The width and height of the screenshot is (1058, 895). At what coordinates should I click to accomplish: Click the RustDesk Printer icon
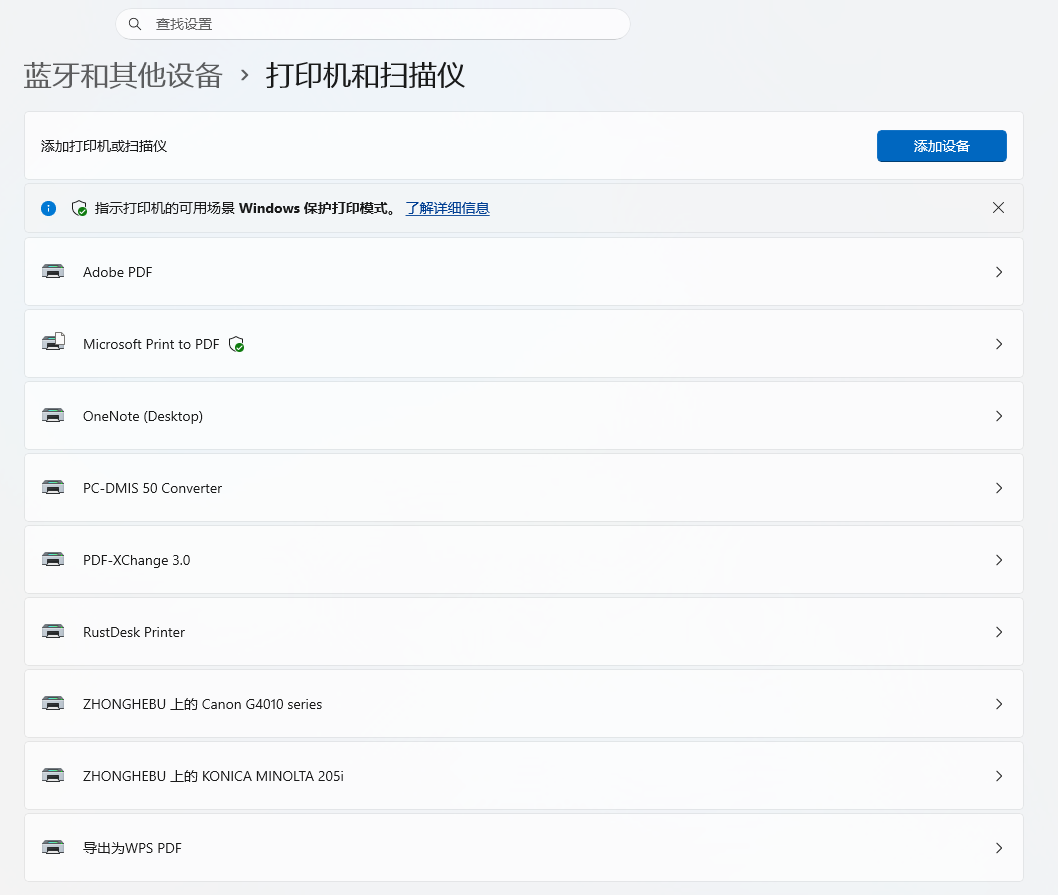coord(53,631)
